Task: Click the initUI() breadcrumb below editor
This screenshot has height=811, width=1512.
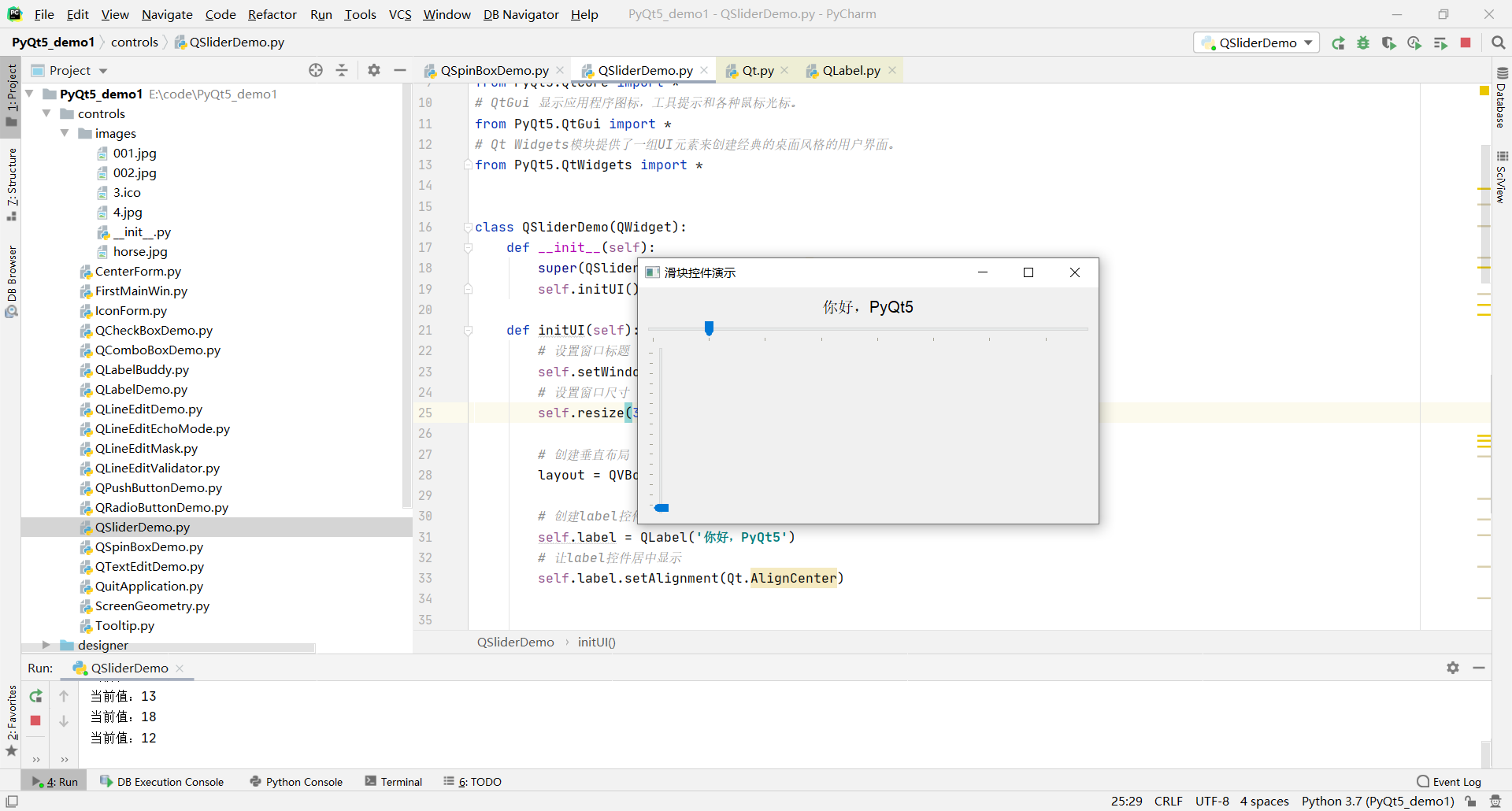Action: click(596, 642)
